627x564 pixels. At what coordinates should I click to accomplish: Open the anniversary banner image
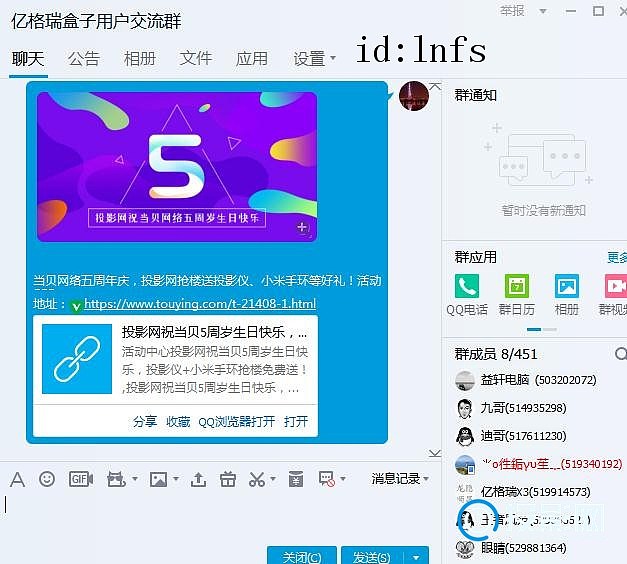pyautogui.click(x=177, y=167)
